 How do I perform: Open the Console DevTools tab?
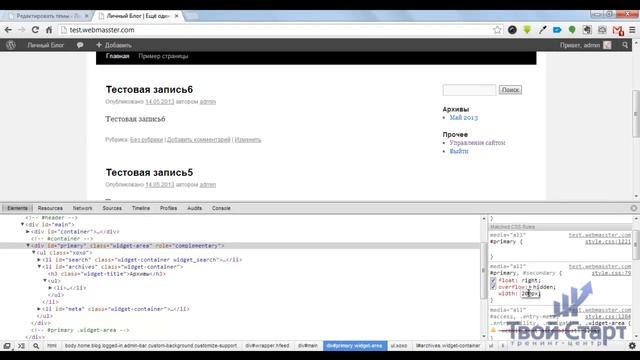221,208
